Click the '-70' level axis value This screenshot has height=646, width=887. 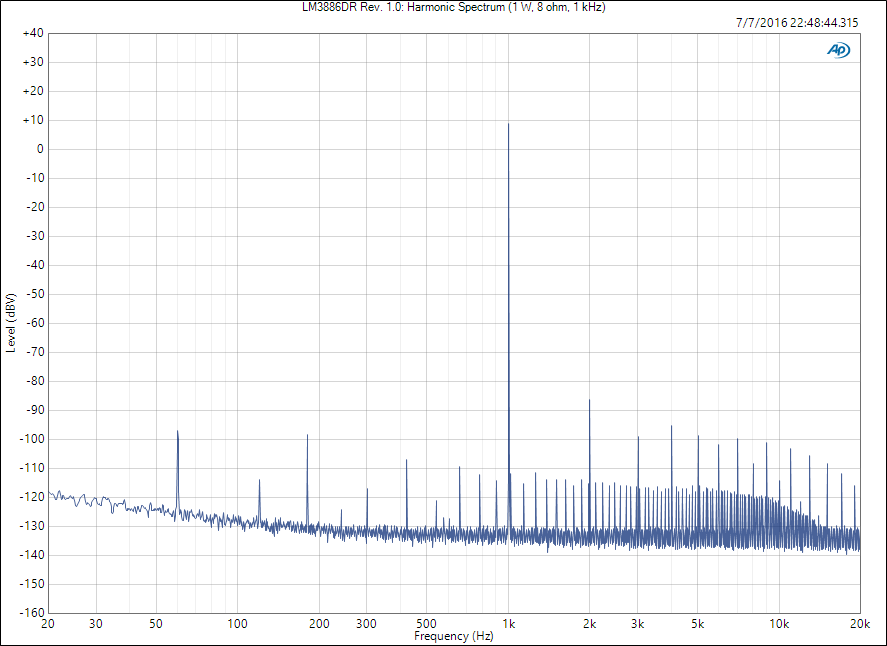[35, 352]
